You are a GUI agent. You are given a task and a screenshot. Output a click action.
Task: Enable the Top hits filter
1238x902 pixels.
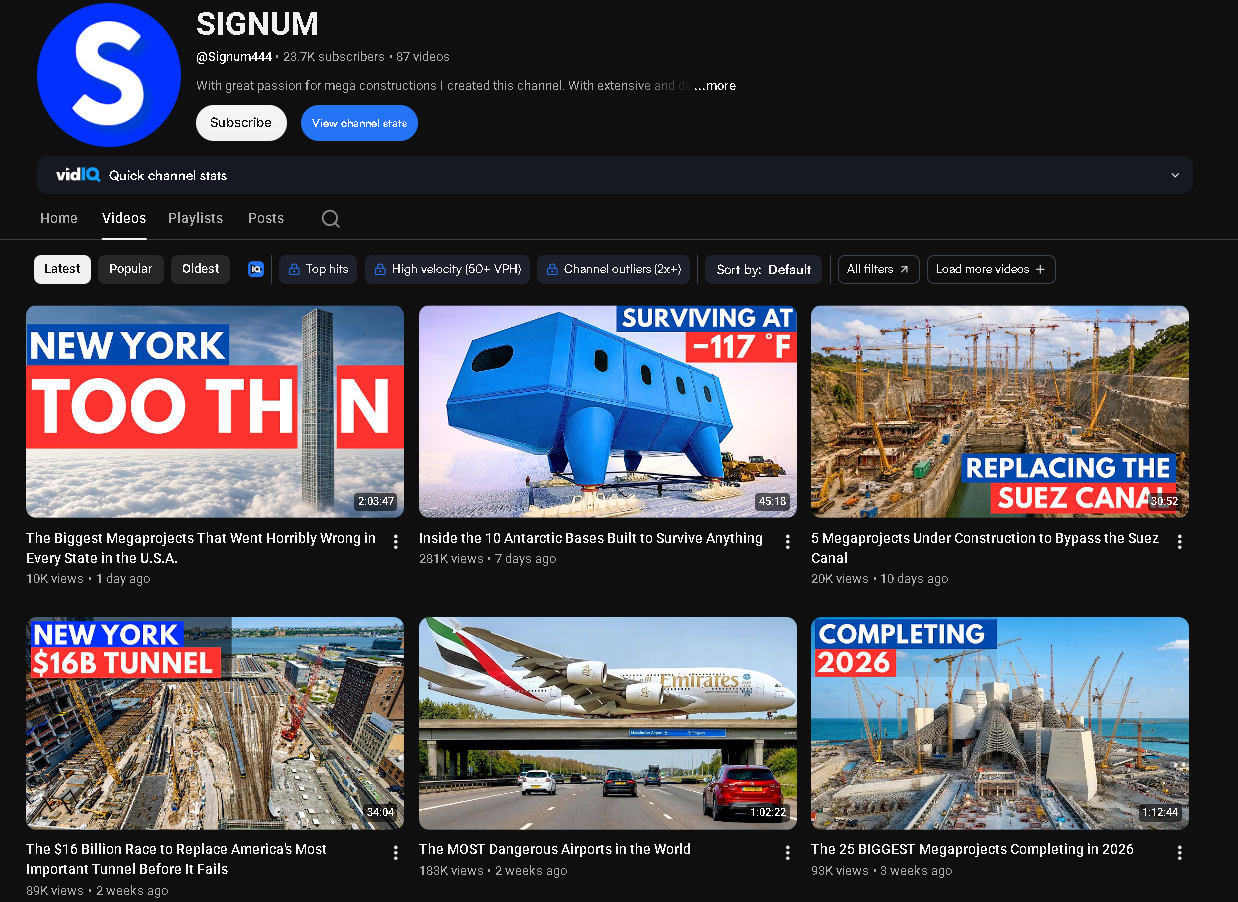click(x=318, y=269)
